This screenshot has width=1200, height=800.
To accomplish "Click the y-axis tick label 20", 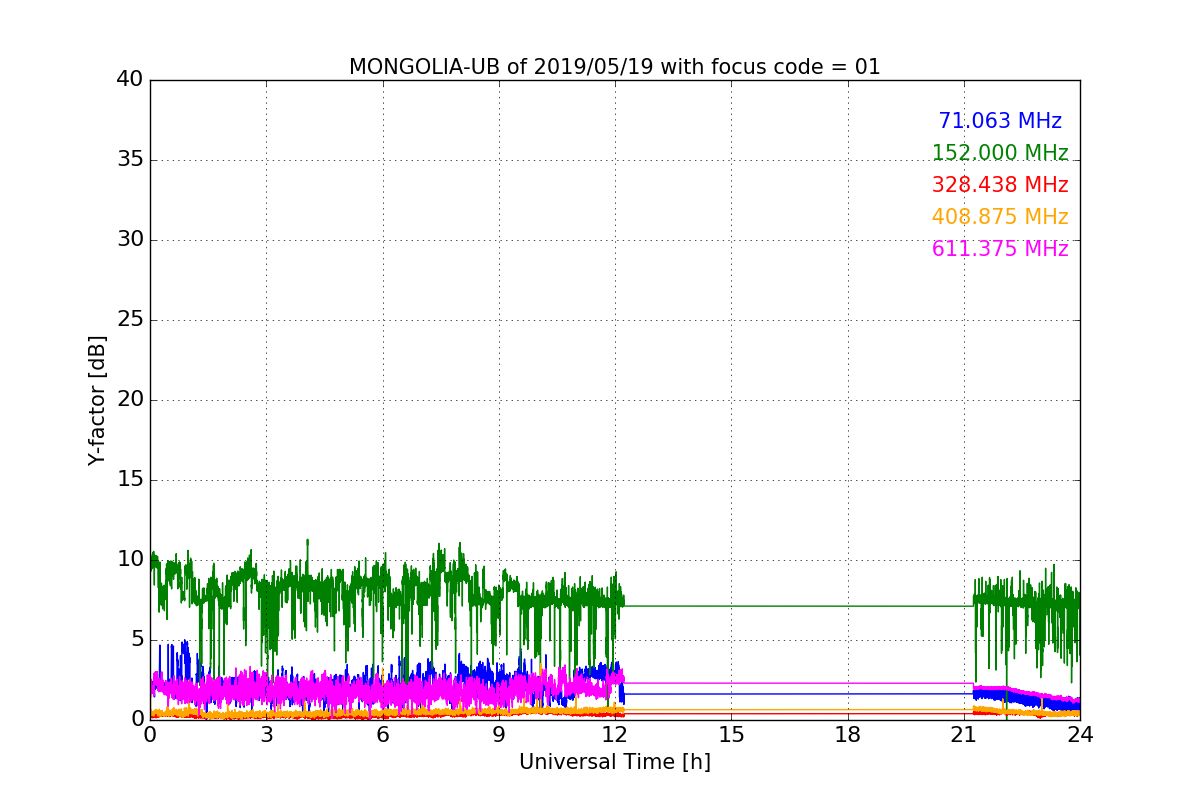I will pos(130,400).
